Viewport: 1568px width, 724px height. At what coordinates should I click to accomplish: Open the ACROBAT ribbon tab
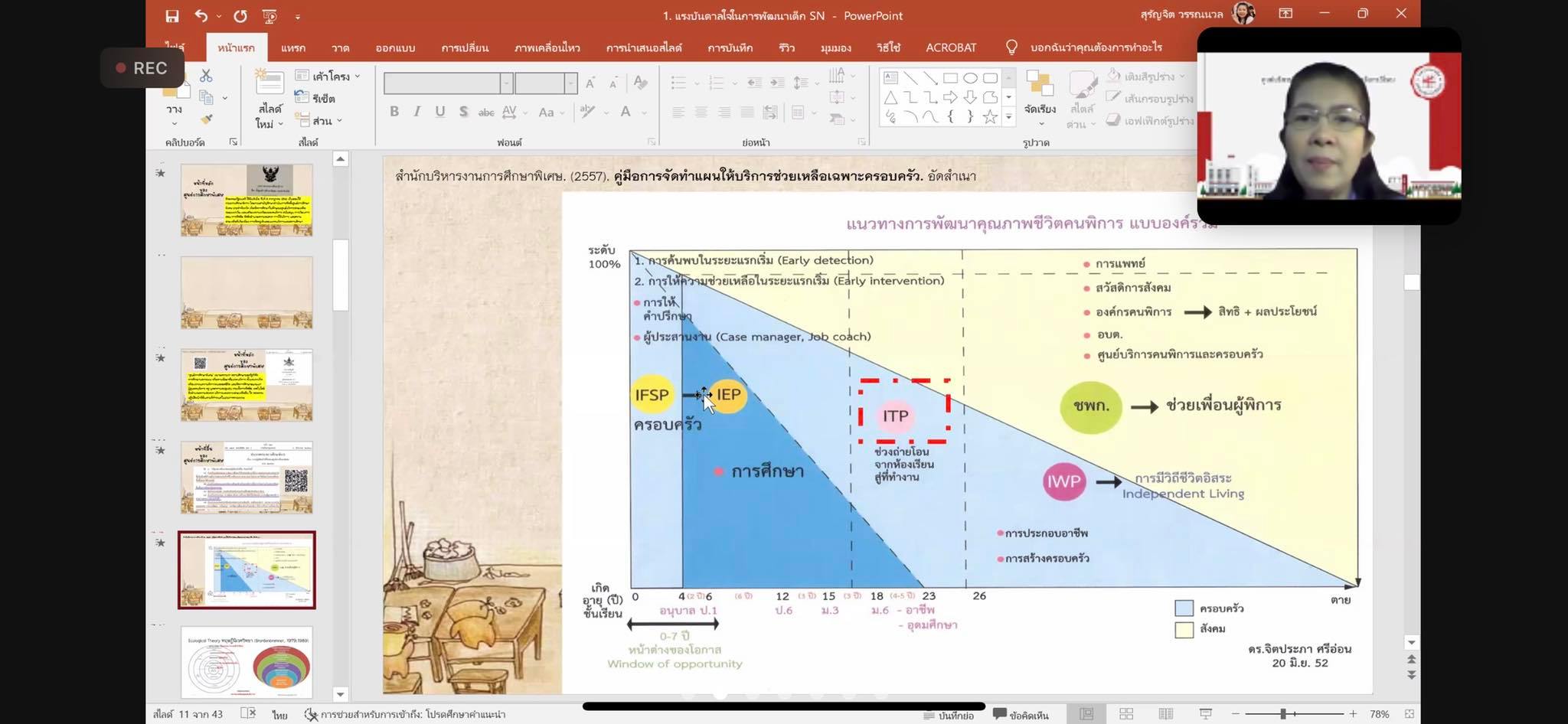pyautogui.click(x=951, y=47)
